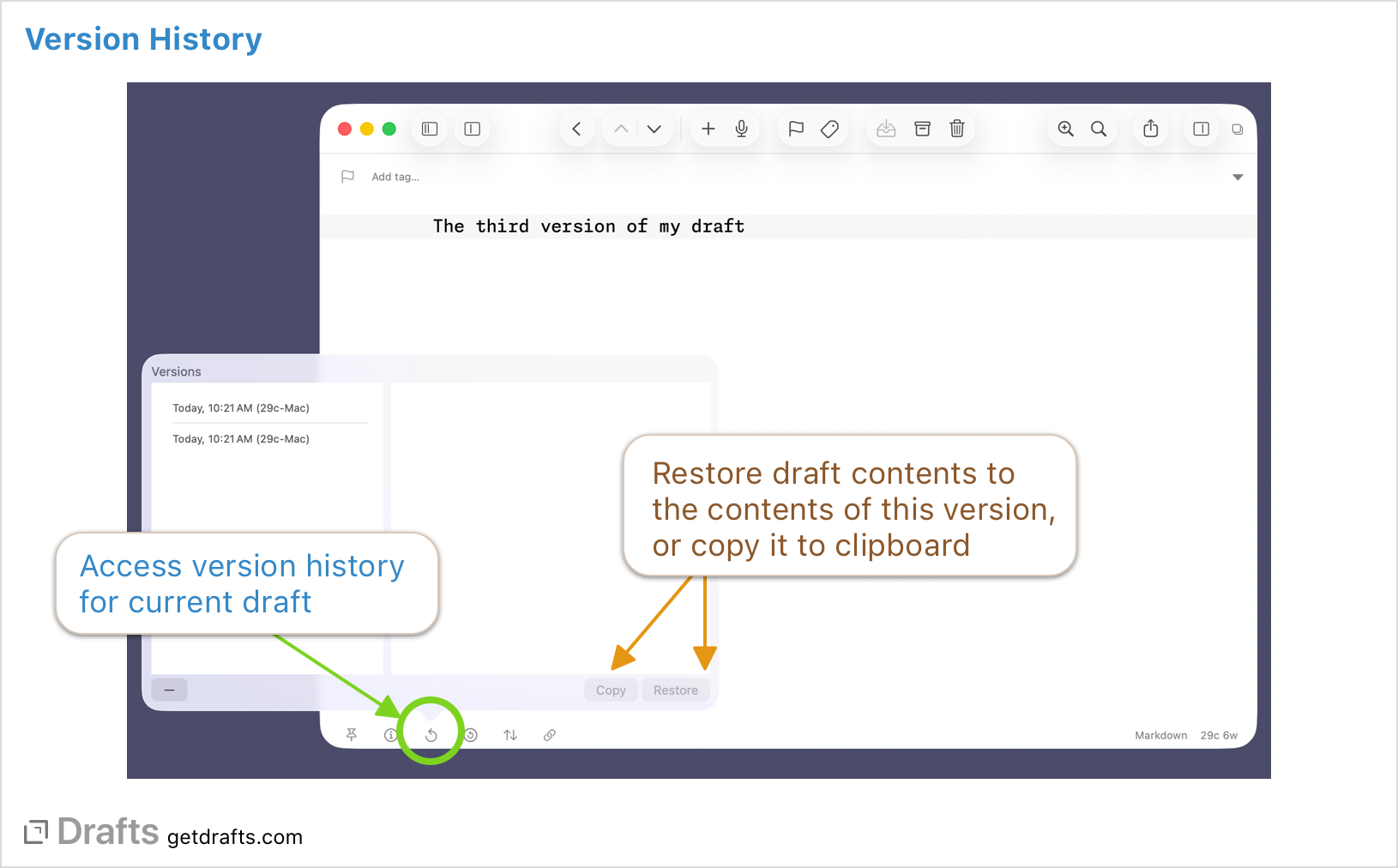
Task: Toggle the left drafts sidebar
Action: click(429, 129)
